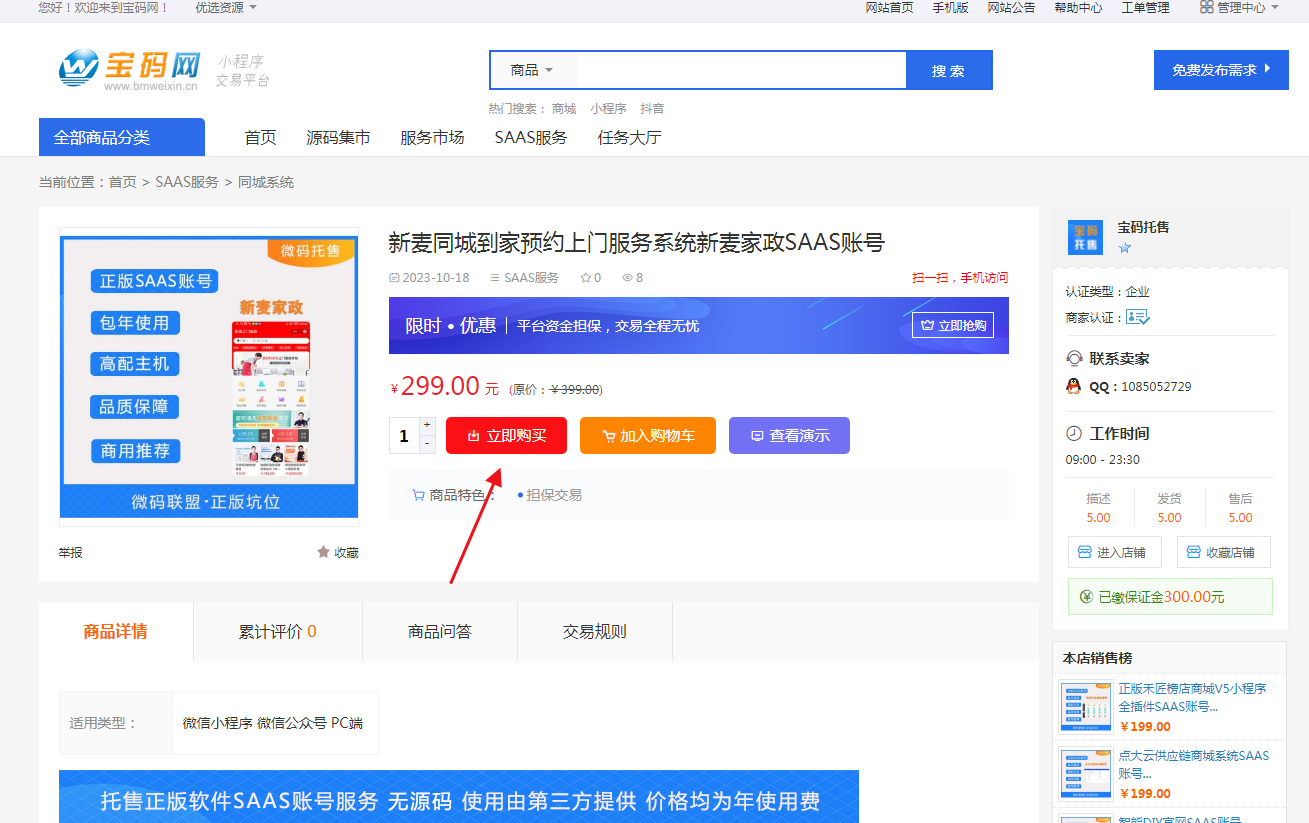Click the 宝码网 site logo
Screen dimensions: 1309x823
click(x=130, y=68)
